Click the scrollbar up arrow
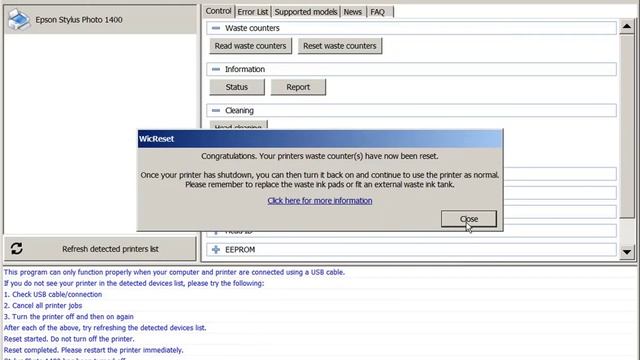The height and width of the screenshot is (360, 640). [x=627, y=27]
